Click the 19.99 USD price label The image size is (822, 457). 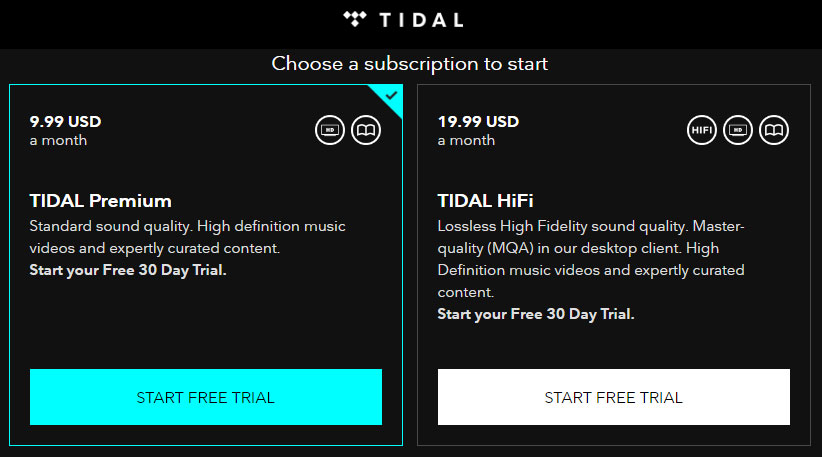[x=478, y=122]
